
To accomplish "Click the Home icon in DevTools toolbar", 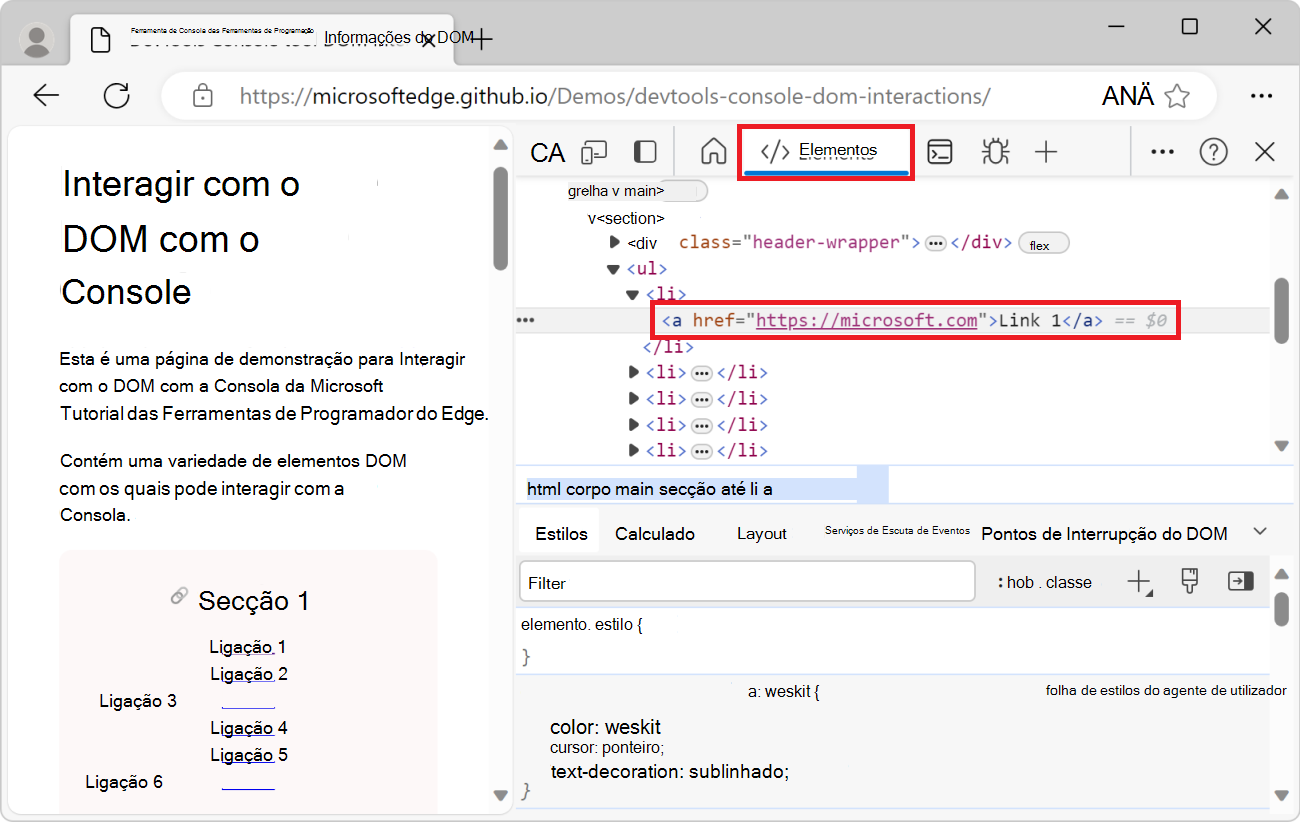I will [x=713, y=151].
